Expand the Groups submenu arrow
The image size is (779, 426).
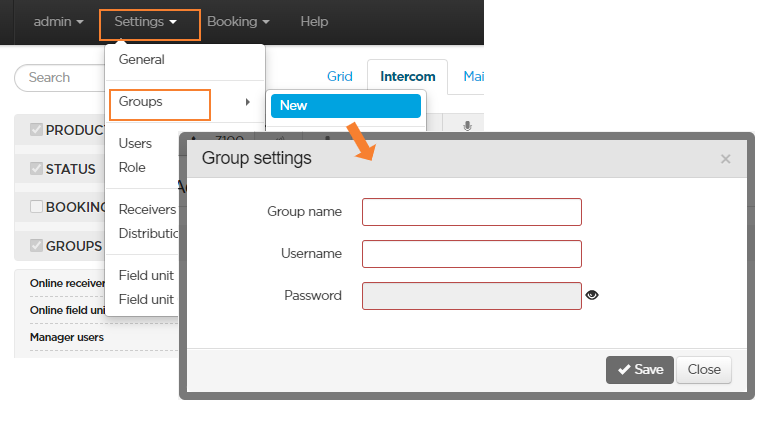pos(247,102)
